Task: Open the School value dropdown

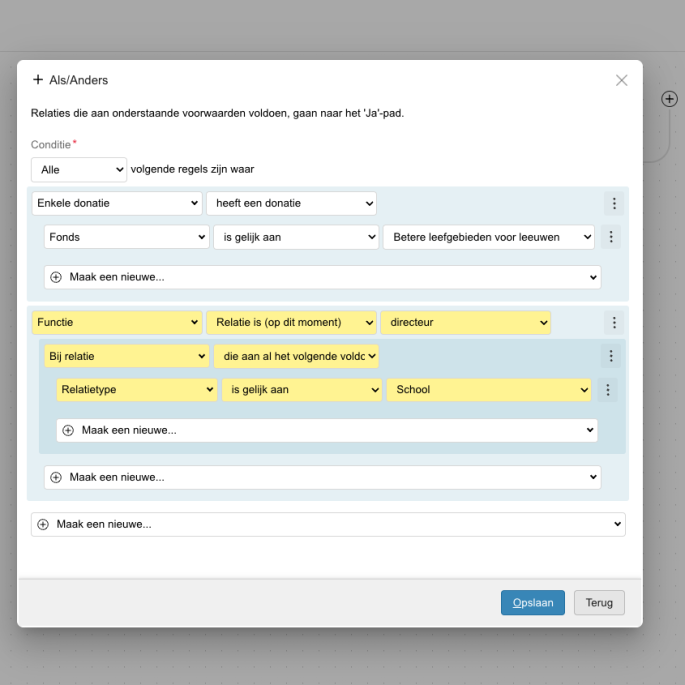Action: pos(489,390)
